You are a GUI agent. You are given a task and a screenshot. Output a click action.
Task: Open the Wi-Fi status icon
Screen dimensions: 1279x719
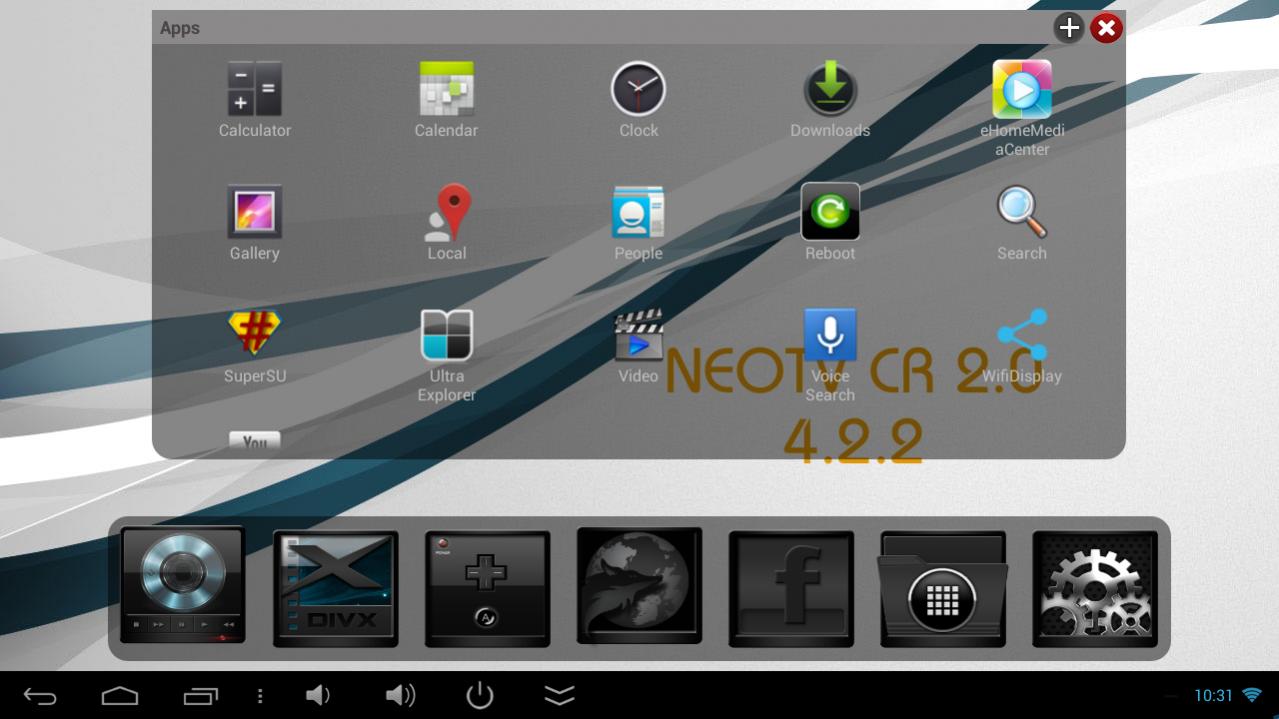point(1252,695)
